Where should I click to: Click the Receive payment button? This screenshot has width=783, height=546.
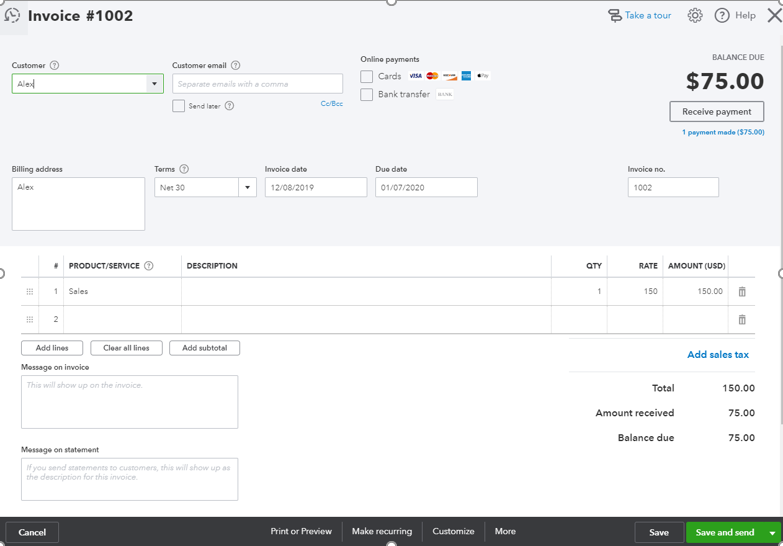(x=716, y=111)
